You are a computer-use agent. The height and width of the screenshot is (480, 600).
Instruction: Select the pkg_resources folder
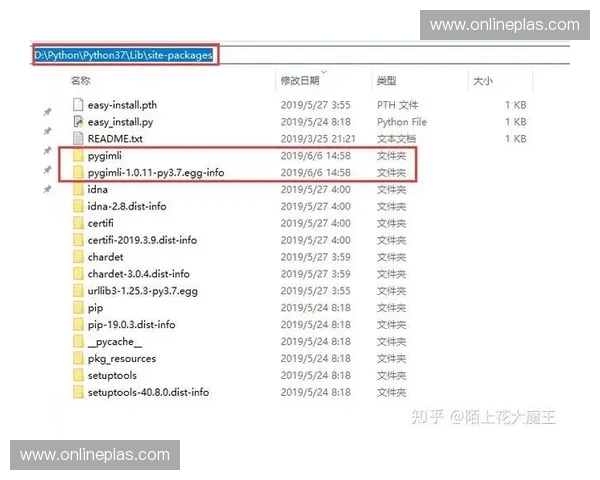click(121, 359)
